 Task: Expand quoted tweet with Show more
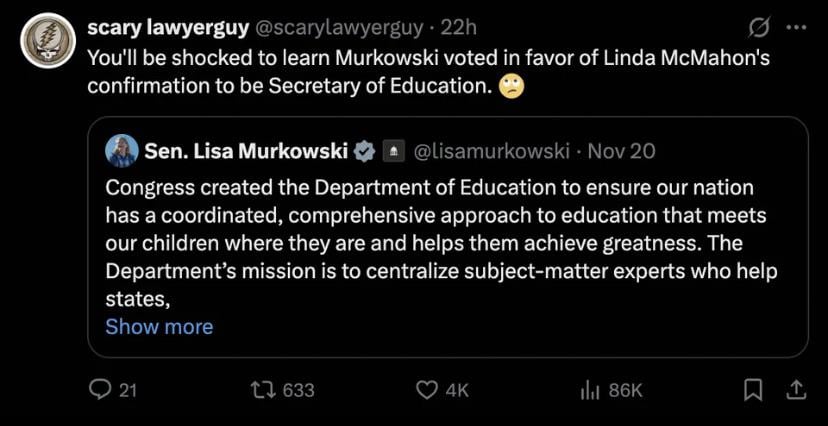(159, 327)
